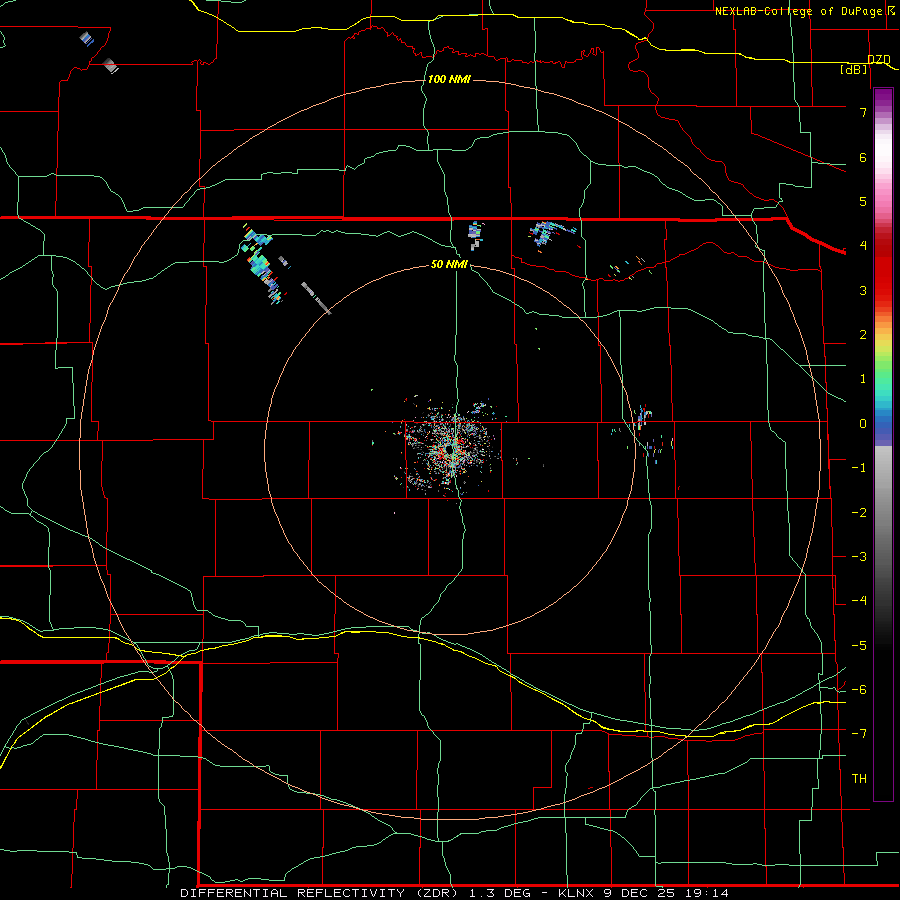Click the 7 value on color scale
Viewport: 900px width, 900px height.
[863, 112]
